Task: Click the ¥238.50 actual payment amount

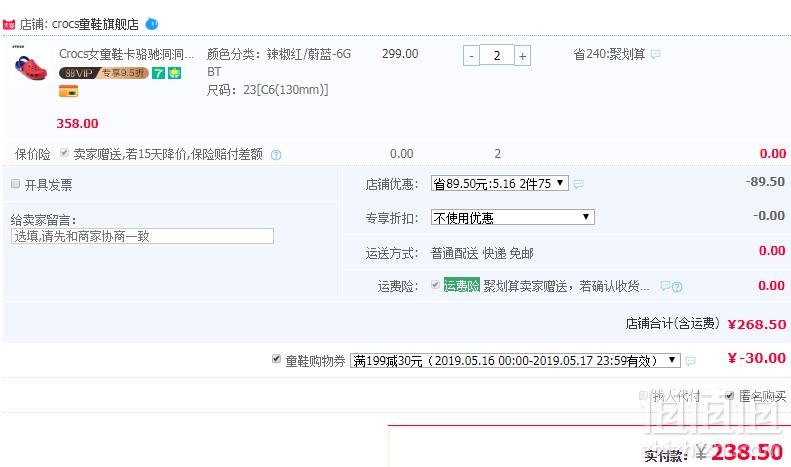Action: pyautogui.click(x=740, y=452)
